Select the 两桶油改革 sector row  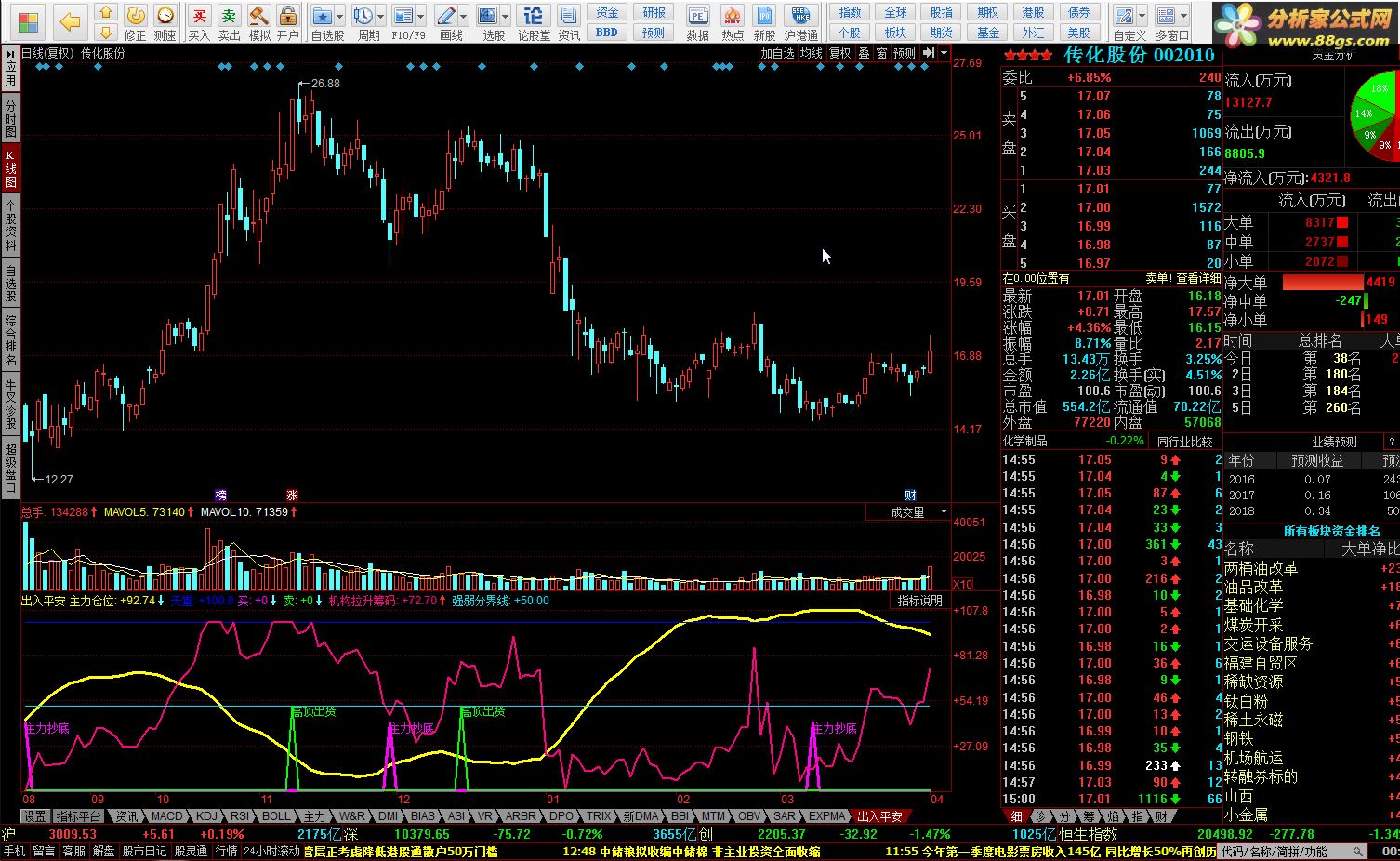(1311, 568)
